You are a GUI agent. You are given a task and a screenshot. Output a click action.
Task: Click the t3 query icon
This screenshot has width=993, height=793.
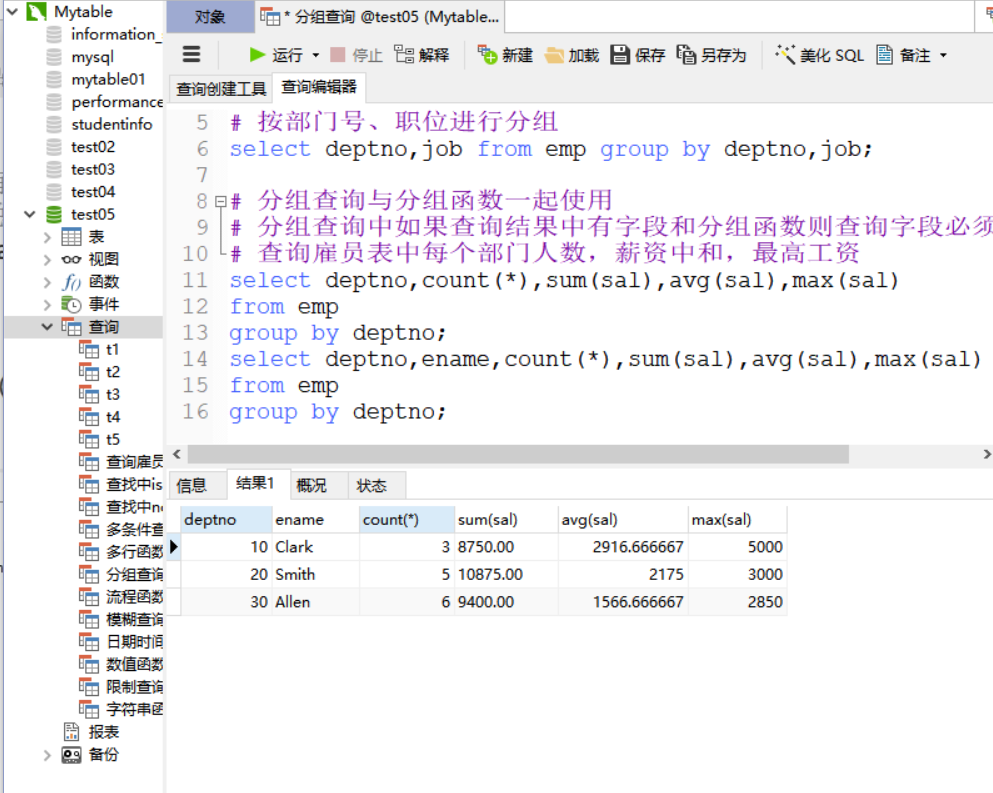89,395
